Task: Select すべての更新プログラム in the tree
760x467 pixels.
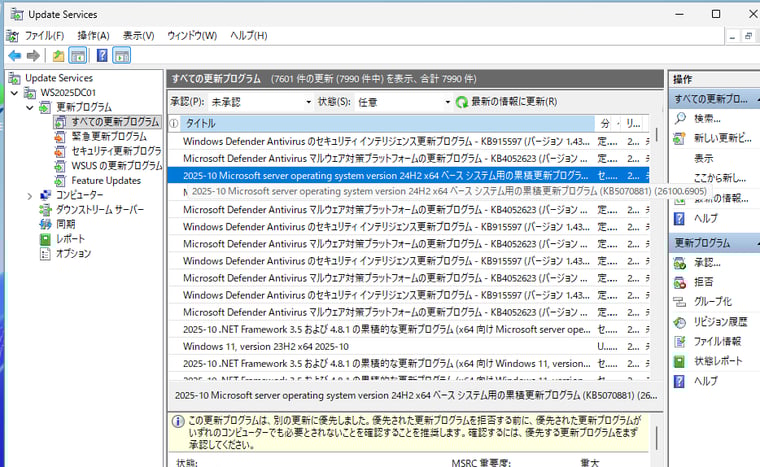Action: [x=115, y=122]
